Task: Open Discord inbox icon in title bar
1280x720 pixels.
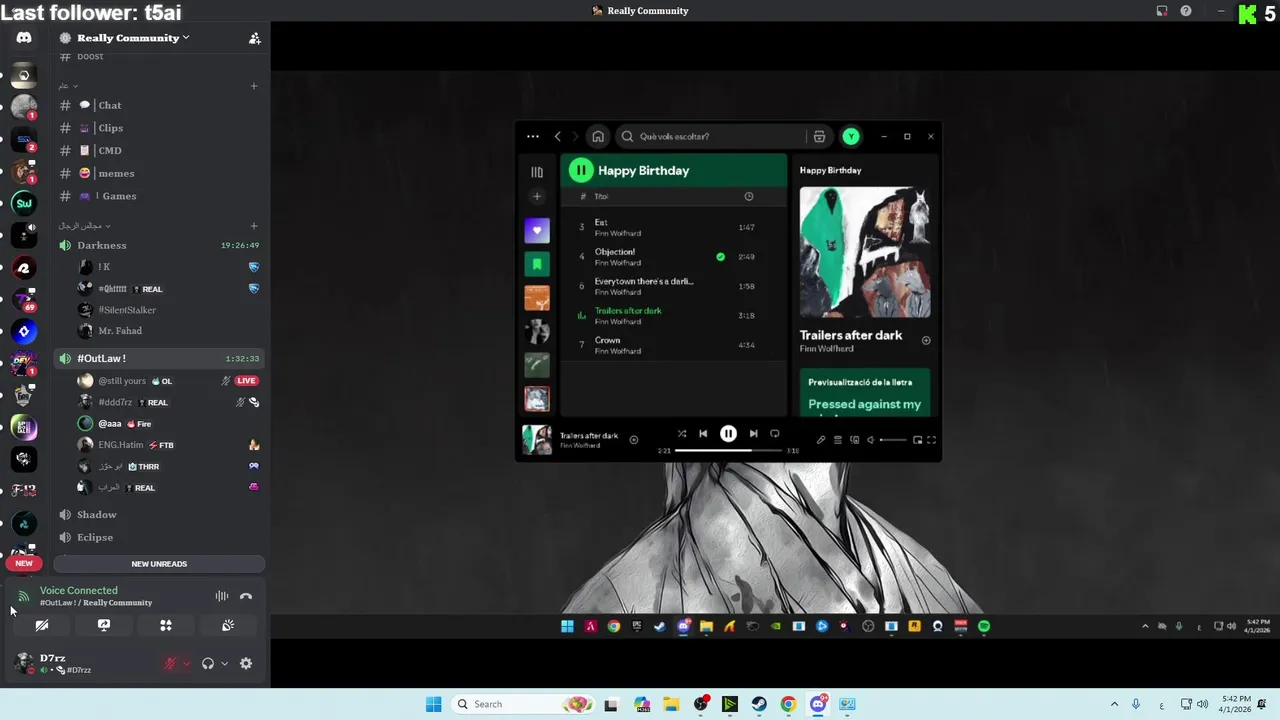Action: pos(1162,11)
